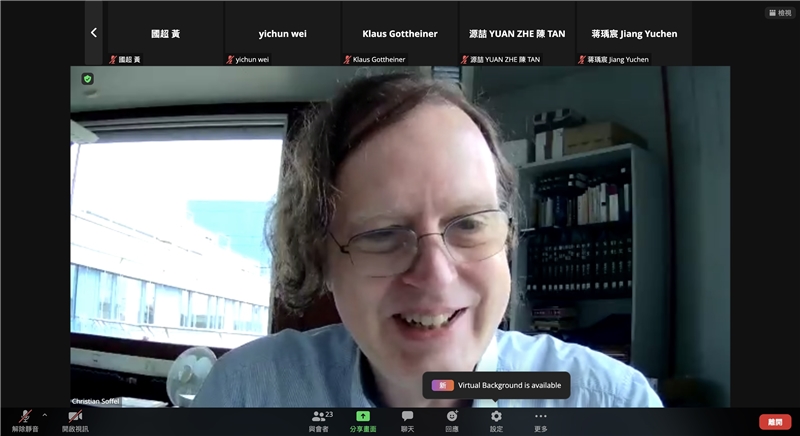Click the green share screen icon
Screen dimensions: 800x436
click(x=363, y=416)
